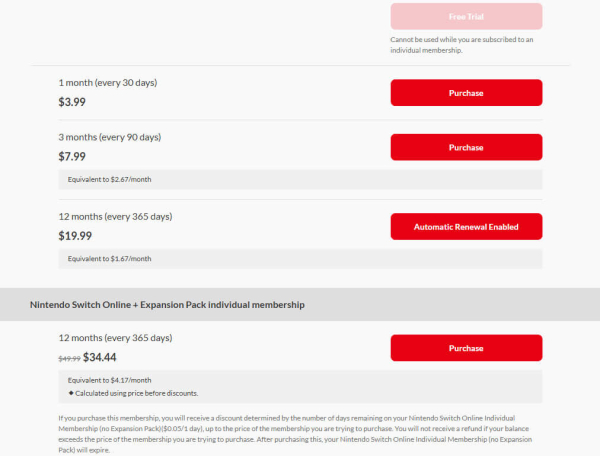Click the '3 months (every 90 days)' label
600x456 pixels.
pos(110,137)
